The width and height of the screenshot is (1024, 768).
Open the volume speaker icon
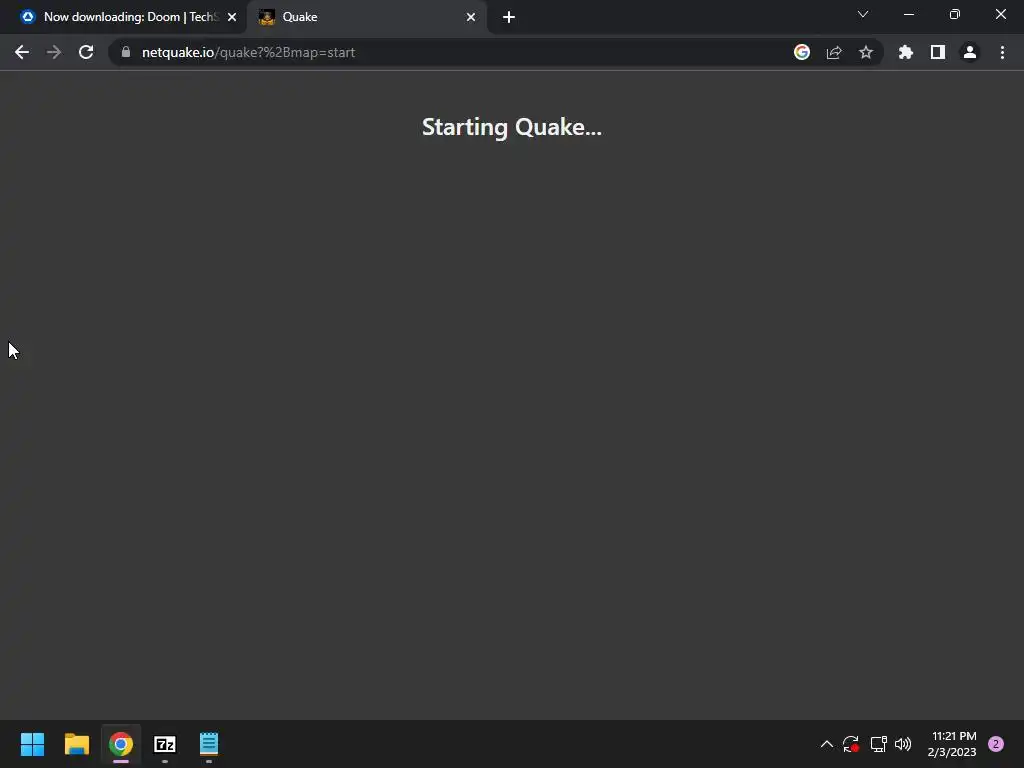click(903, 744)
